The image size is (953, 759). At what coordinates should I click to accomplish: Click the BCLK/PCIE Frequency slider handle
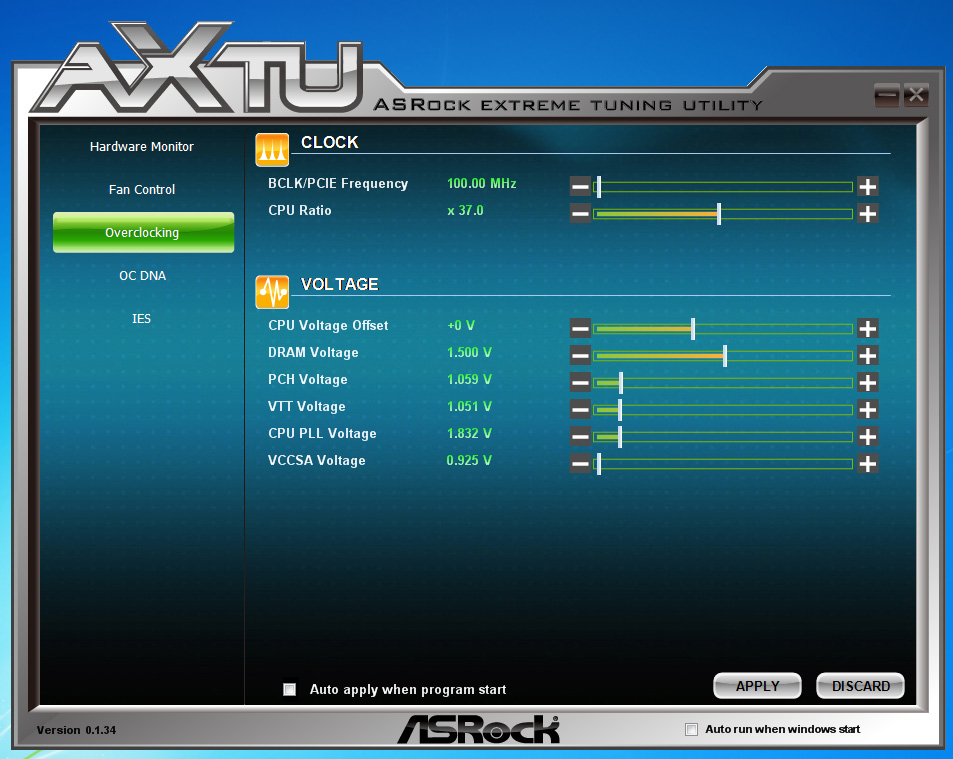pos(599,187)
